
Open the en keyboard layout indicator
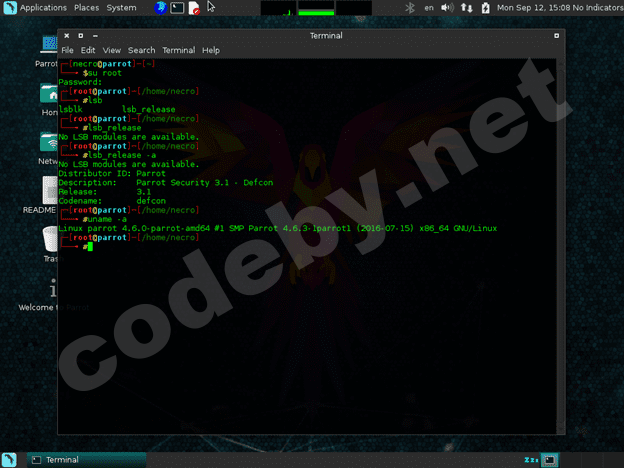(429, 8)
